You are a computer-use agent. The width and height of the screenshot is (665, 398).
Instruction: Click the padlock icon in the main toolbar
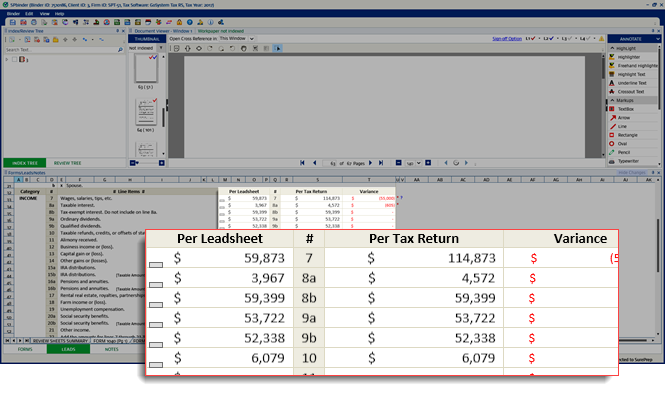coord(179,22)
